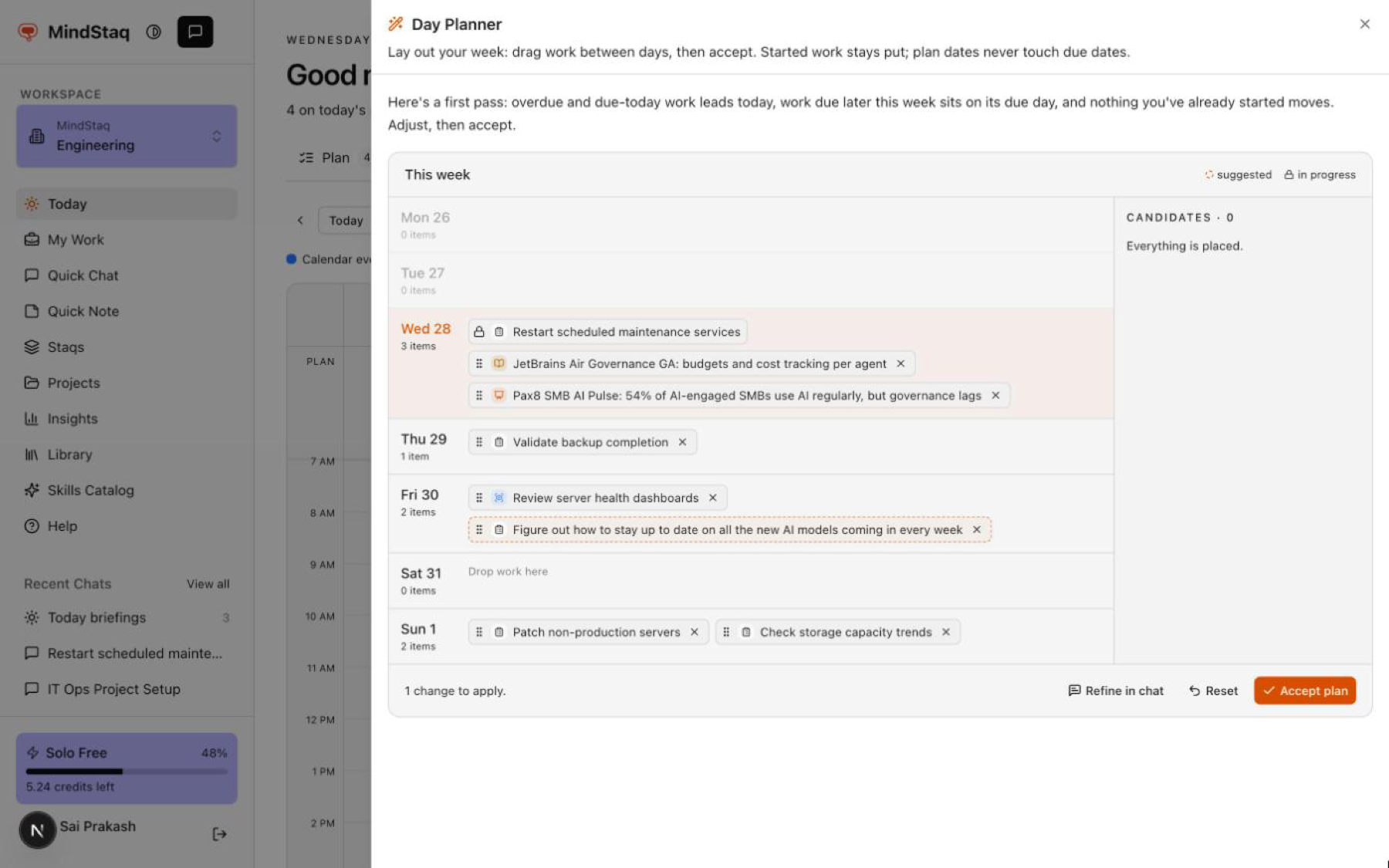This screenshot has height=868, width=1389.
Task: Jump to Today in background calendar
Action: pos(345,221)
